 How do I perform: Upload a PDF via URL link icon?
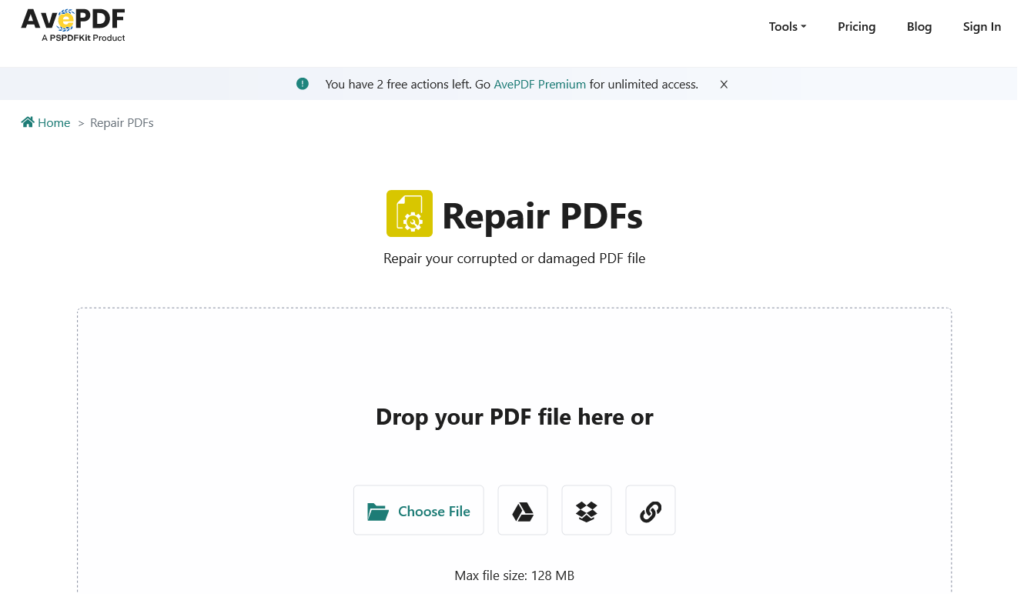click(x=650, y=510)
